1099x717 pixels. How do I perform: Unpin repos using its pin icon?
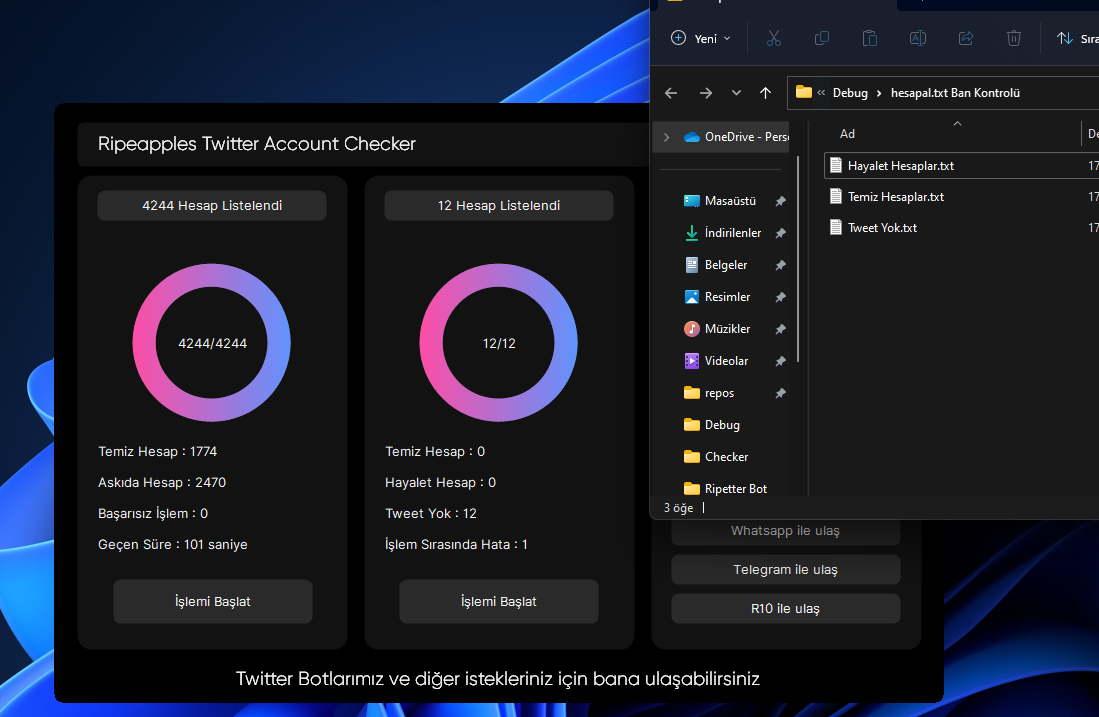click(x=780, y=394)
